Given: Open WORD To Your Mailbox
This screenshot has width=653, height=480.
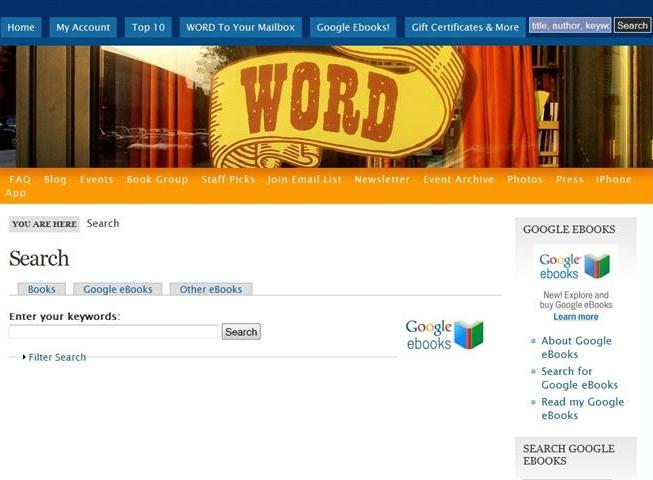Looking at the screenshot, I should pyautogui.click(x=240, y=27).
